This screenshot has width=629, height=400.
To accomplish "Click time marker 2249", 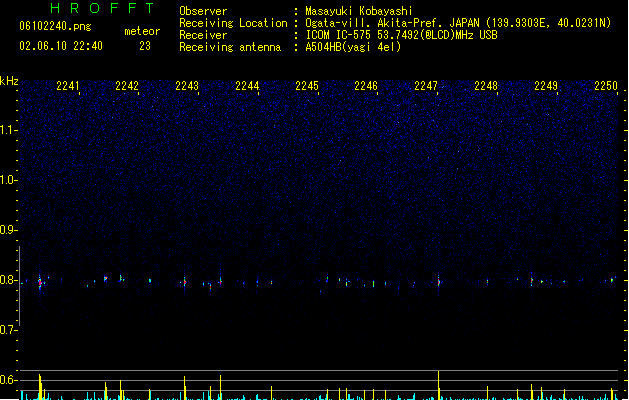I will [x=546, y=86].
